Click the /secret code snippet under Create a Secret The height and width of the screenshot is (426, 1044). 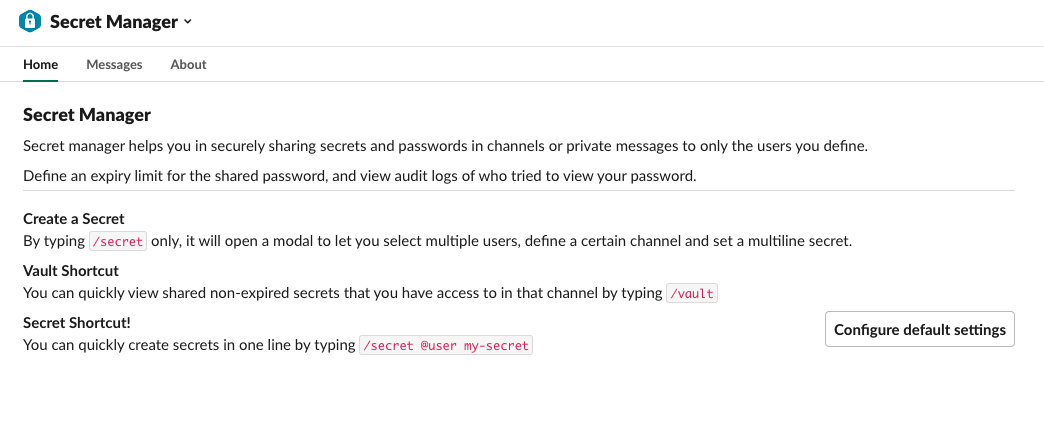coord(118,241)
